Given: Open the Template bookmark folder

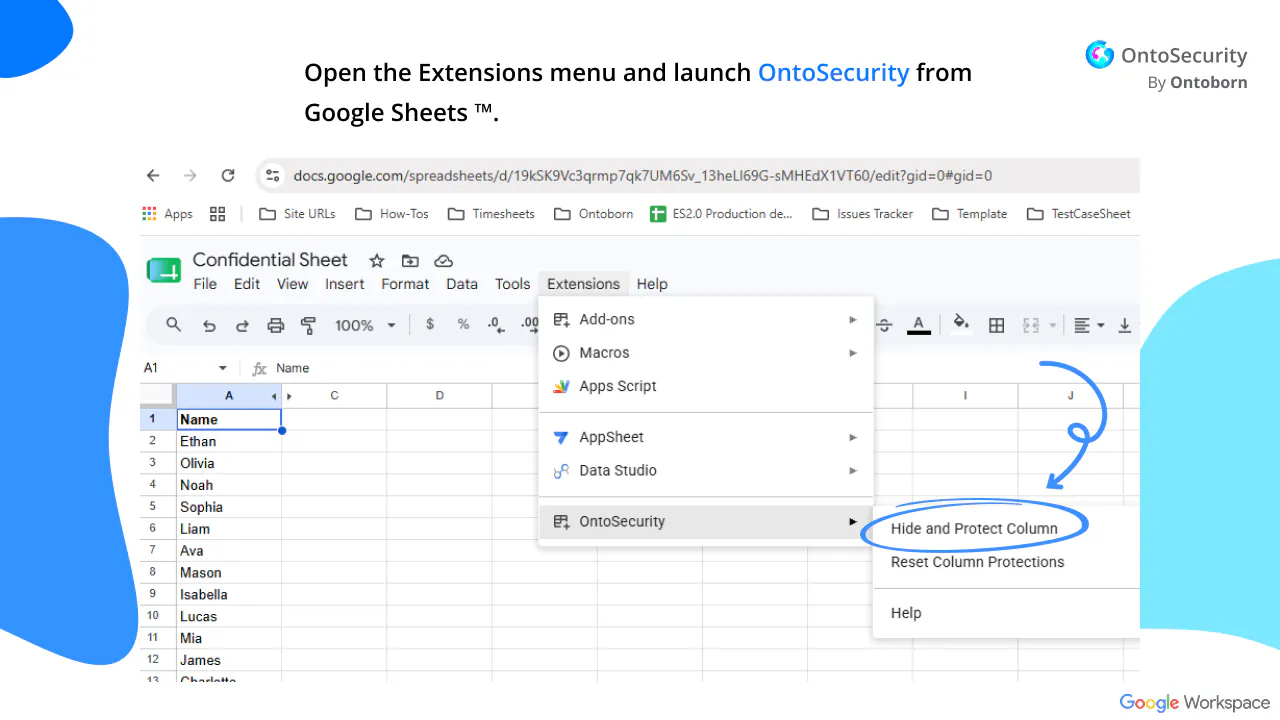Looking at the screenshot, I should pyautogui.click(x=969, y=214).
